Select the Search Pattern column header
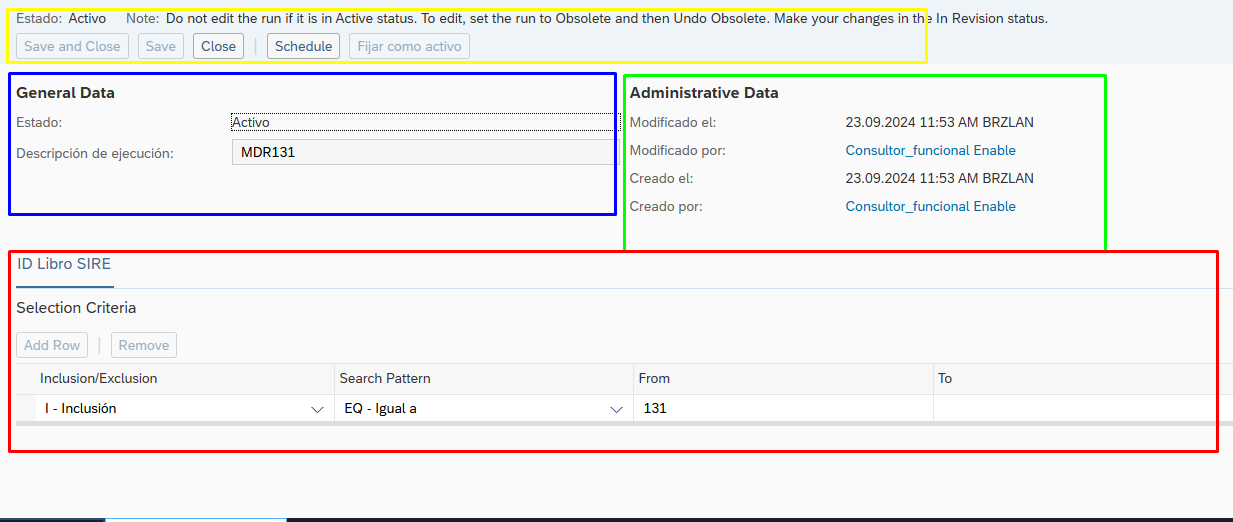This screenshot has width=1233, height=522. click(x=385, y=379)
